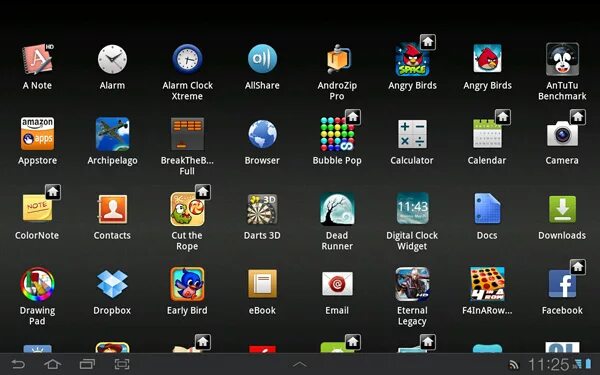
Task: Show recent apps overview
Action: coord(87,364)
